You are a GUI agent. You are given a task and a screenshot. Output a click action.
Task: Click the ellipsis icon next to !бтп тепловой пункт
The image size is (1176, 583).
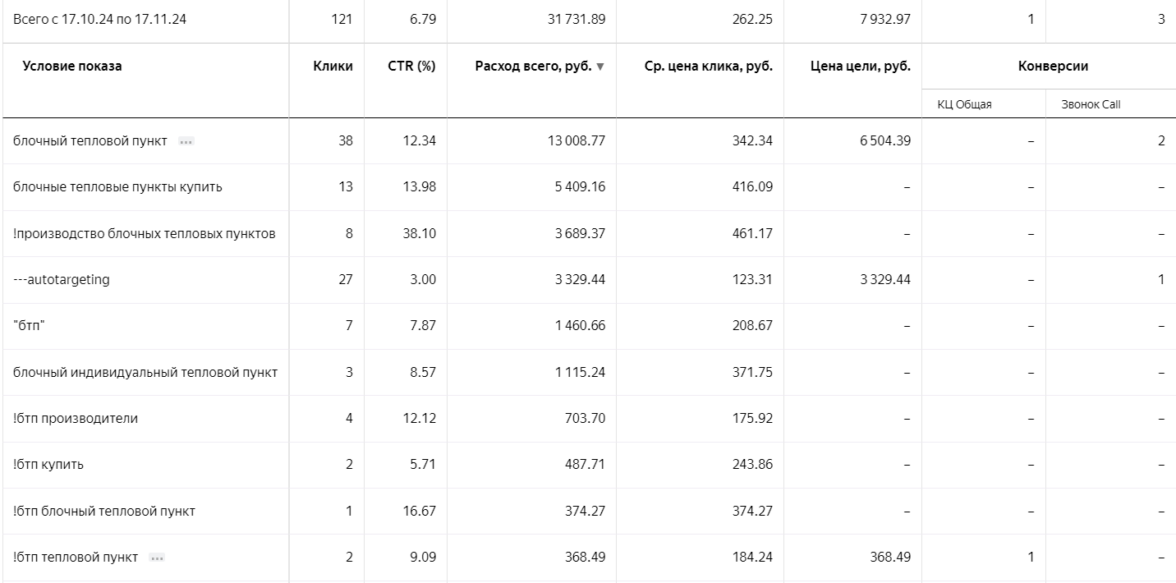tap(156, 556)
